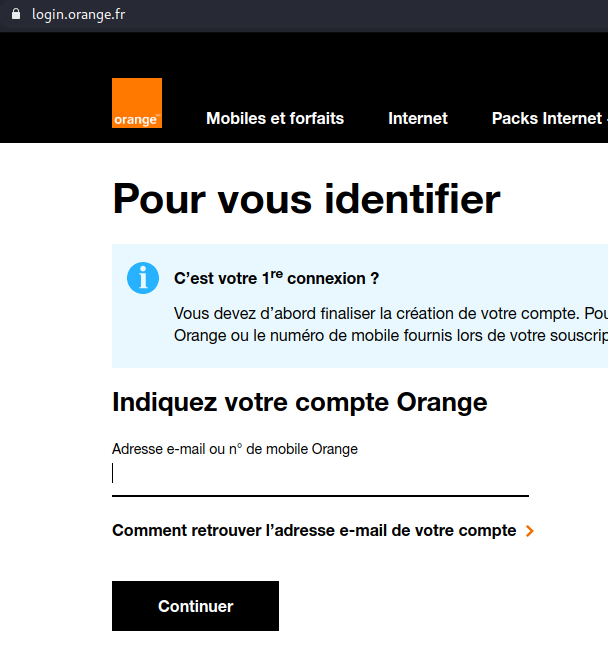Click the Adresse e-mail ou n° de mobile label
Viewport: 608px width, 664px height.
click(235, 449)
